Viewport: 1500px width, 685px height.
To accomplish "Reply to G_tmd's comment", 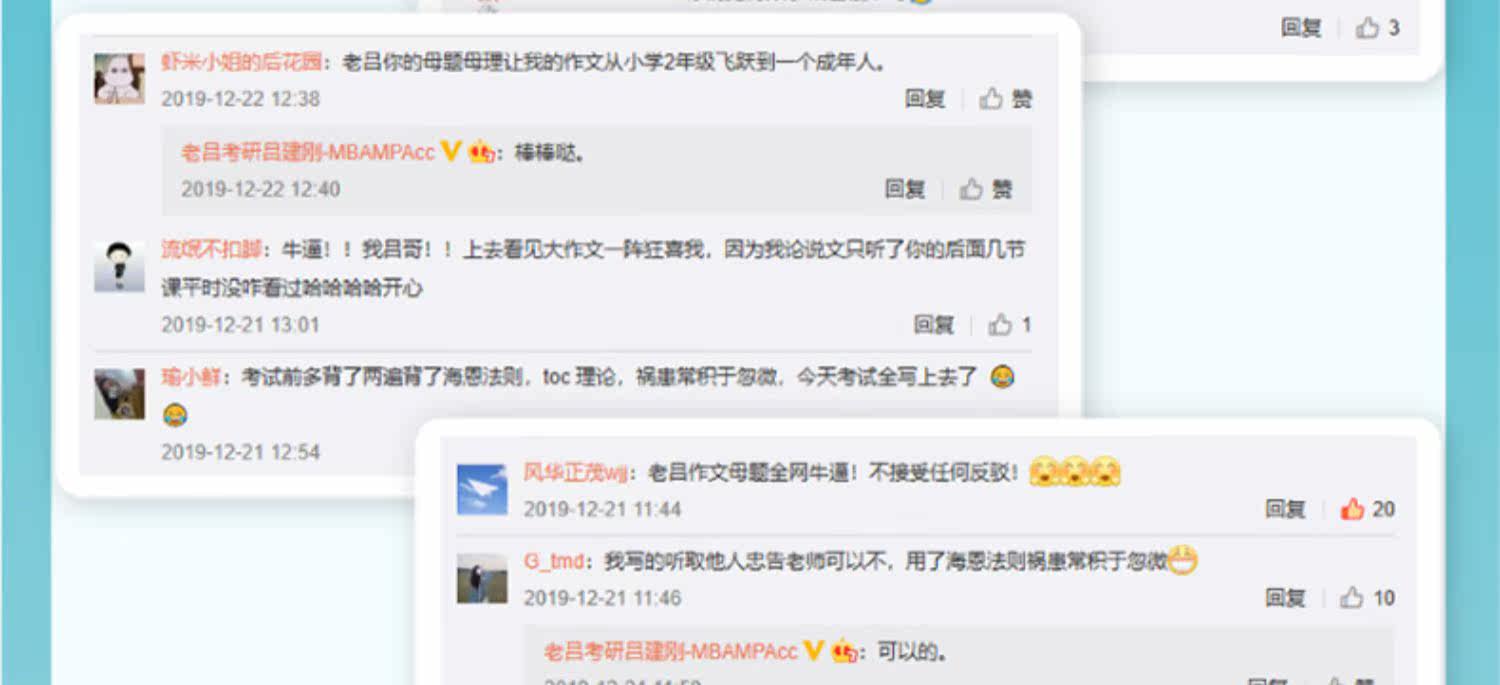I will pyautogui.click(x=1286, y=598).
